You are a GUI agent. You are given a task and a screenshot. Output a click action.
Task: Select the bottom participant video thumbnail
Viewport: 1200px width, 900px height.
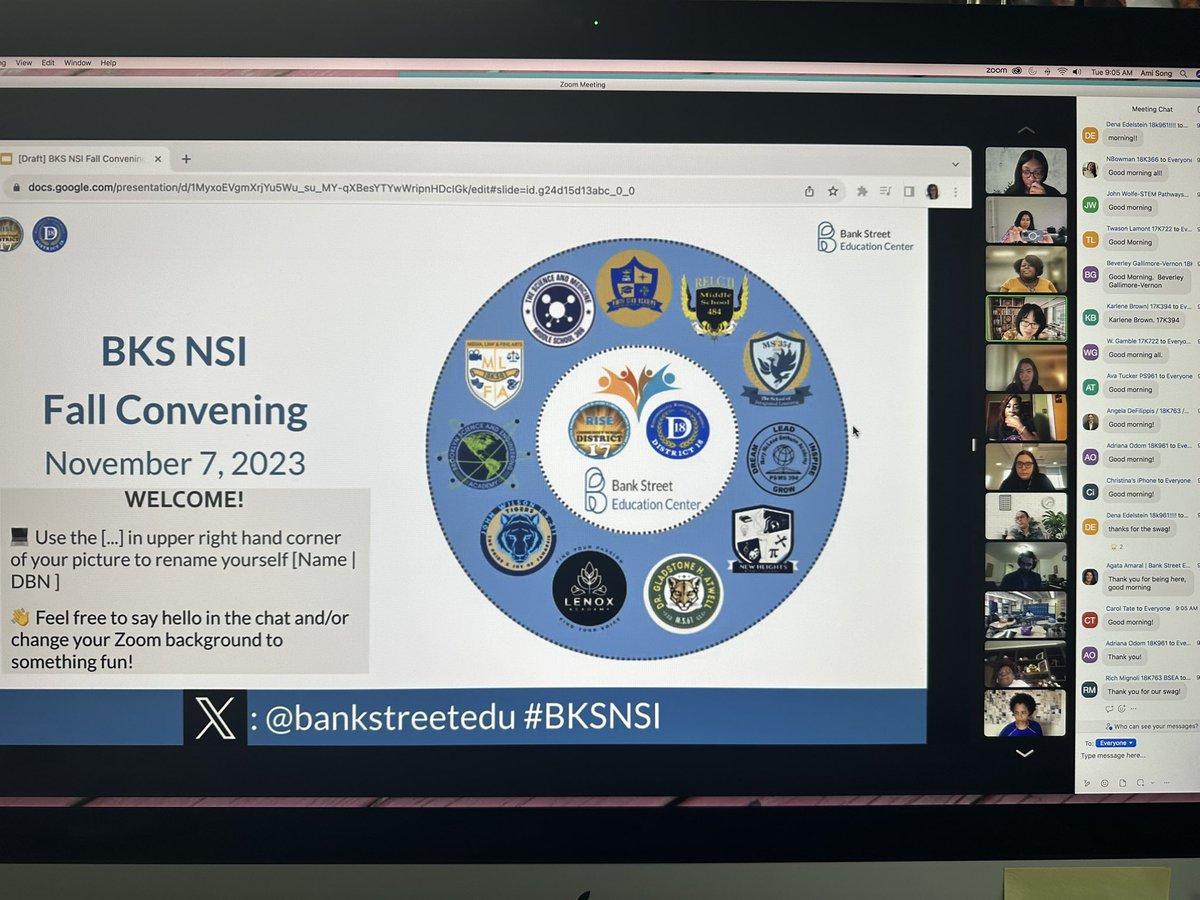[x=1025, y=713]
